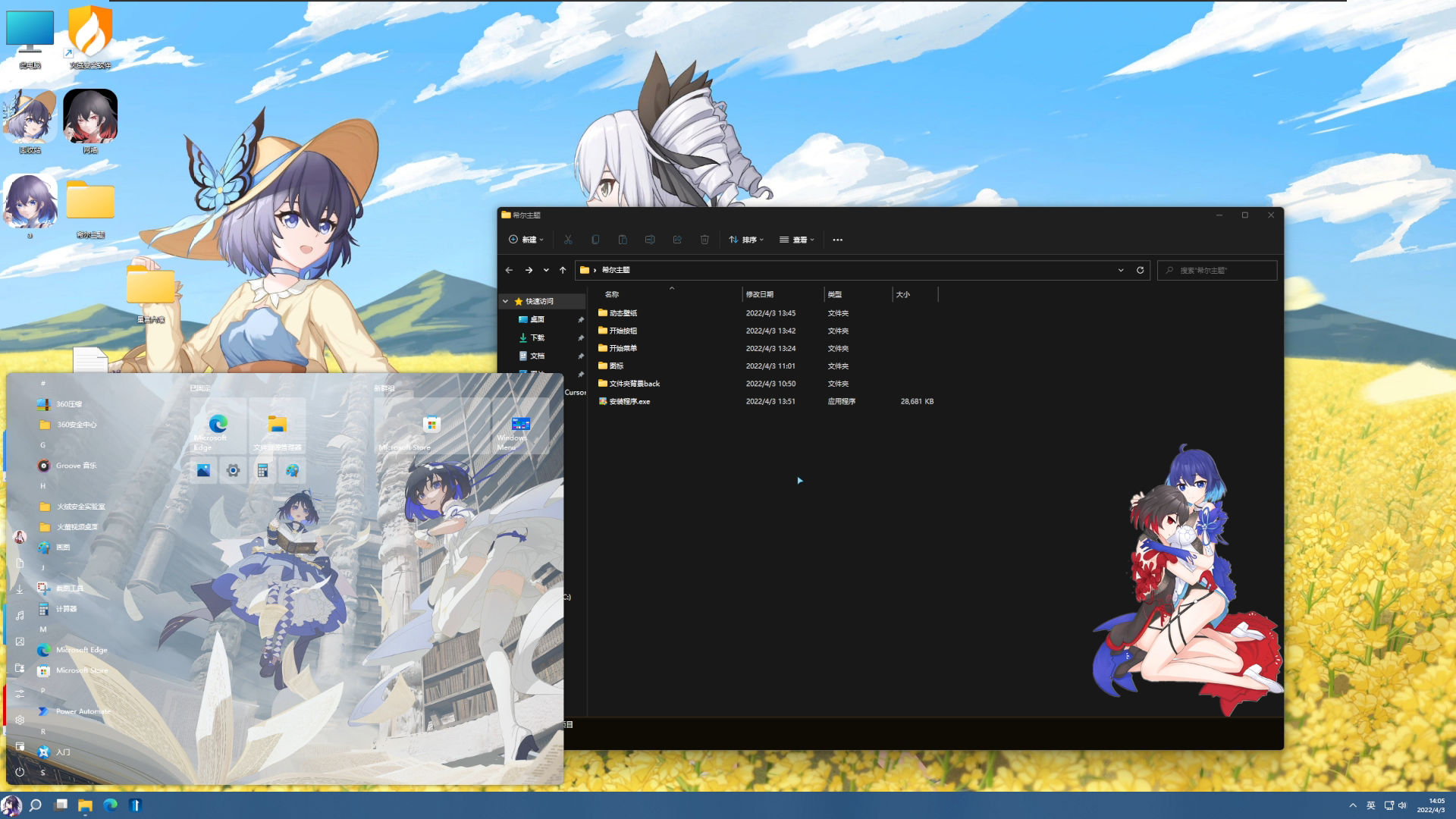Viewport: 1456px width, 819px height.
Task: Open the 查看 (View) dropdown
Action: point(797,240)
